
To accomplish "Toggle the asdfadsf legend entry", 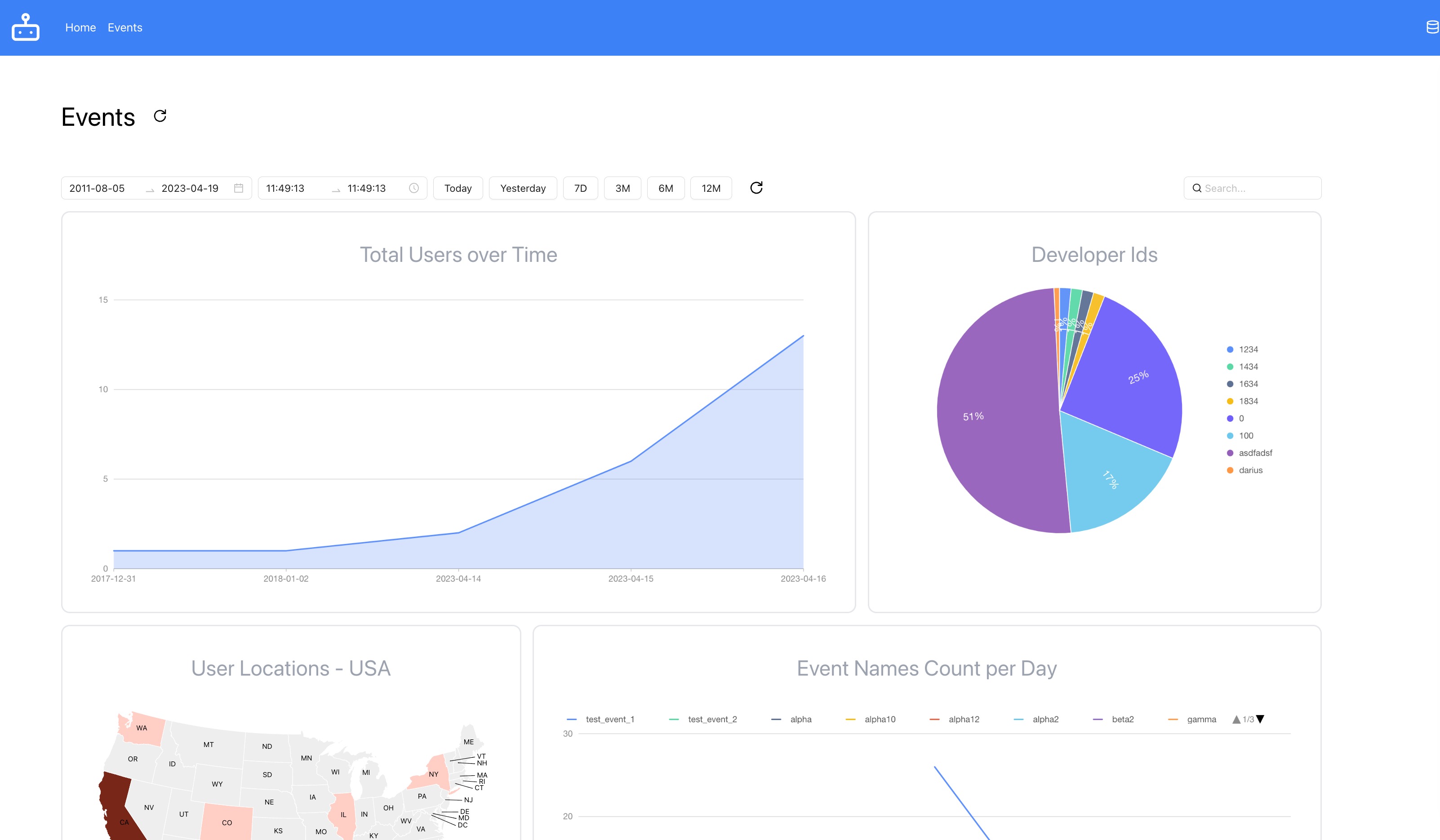I will (1249, 453).
